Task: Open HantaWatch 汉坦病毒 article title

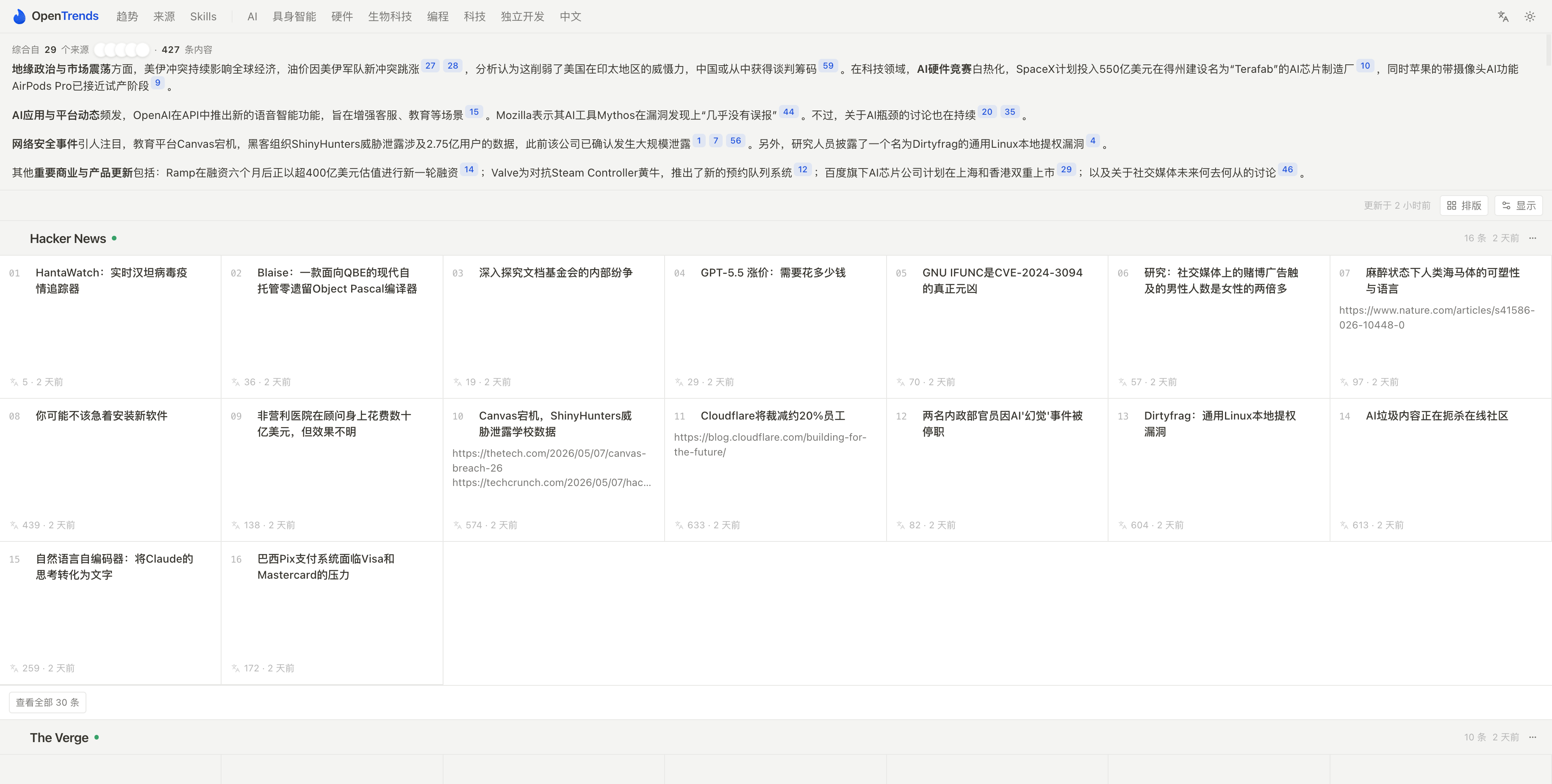Action: (x=111, y=281)
